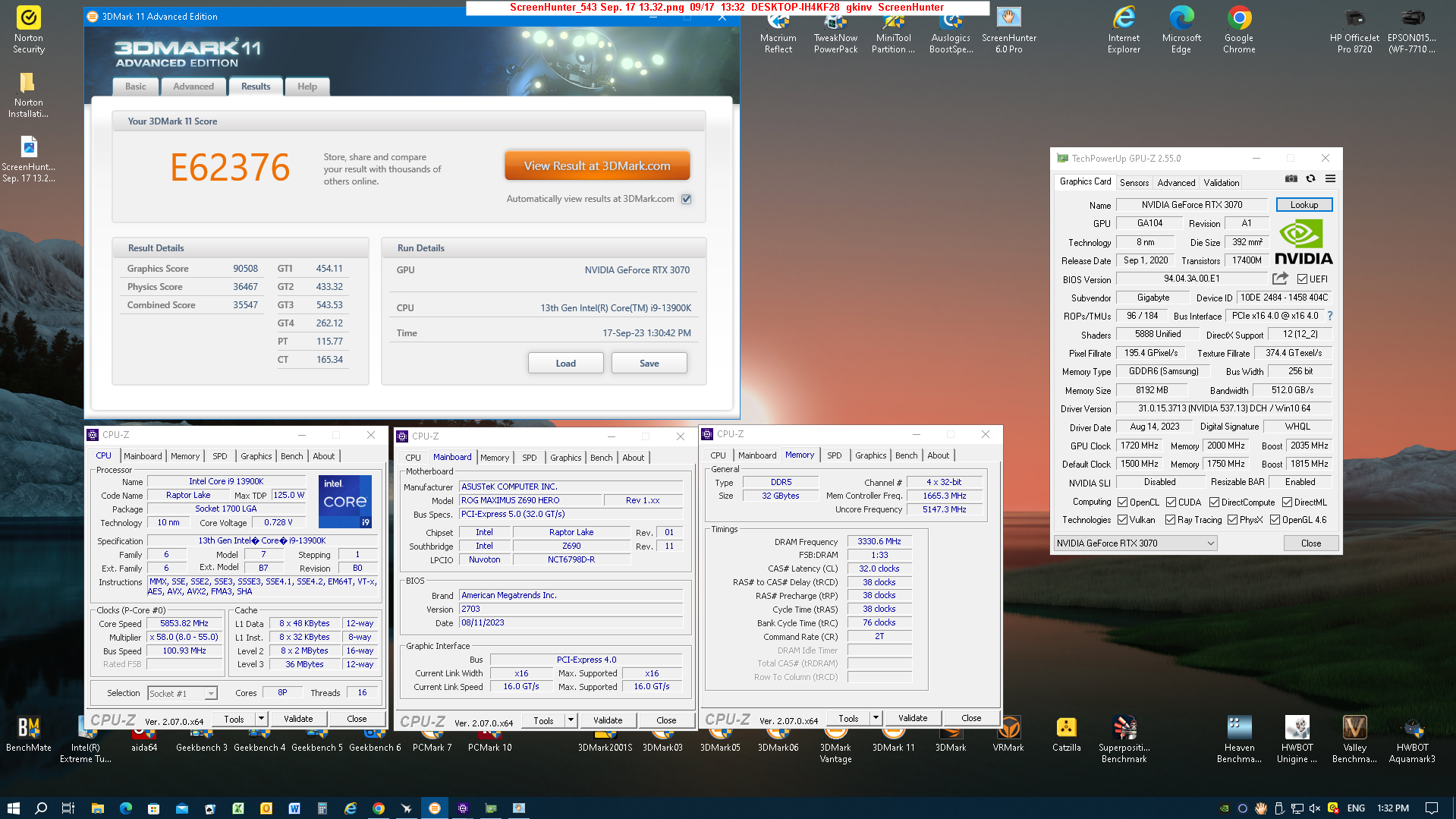
Task: Click the DRAM Frequency value 3330.6 MHz
Action: pyautogui.click(x=879, y=542)
